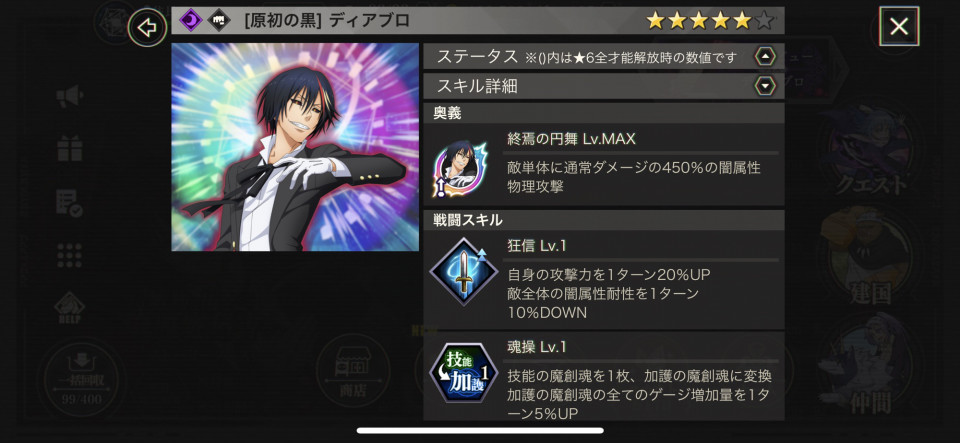Tap the back arrow icon

pyautogui.click(x=147, y=28)
